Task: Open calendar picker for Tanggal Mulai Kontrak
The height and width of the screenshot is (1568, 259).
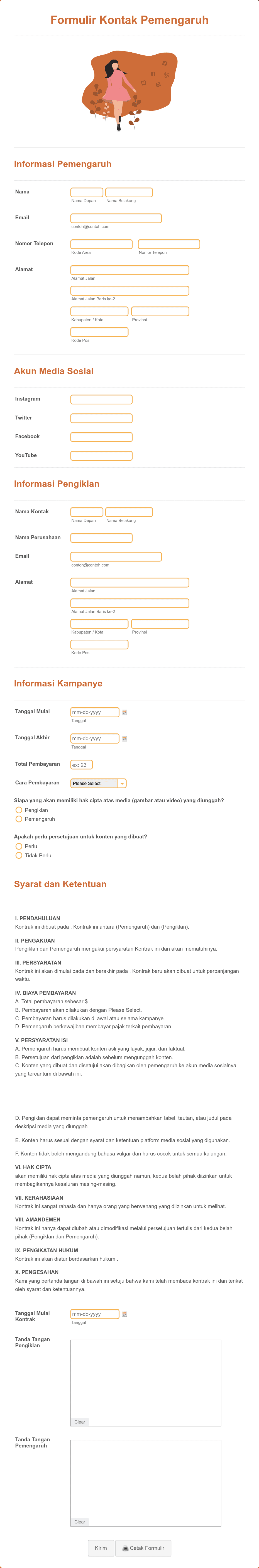Action: (x=124, y=1314)
